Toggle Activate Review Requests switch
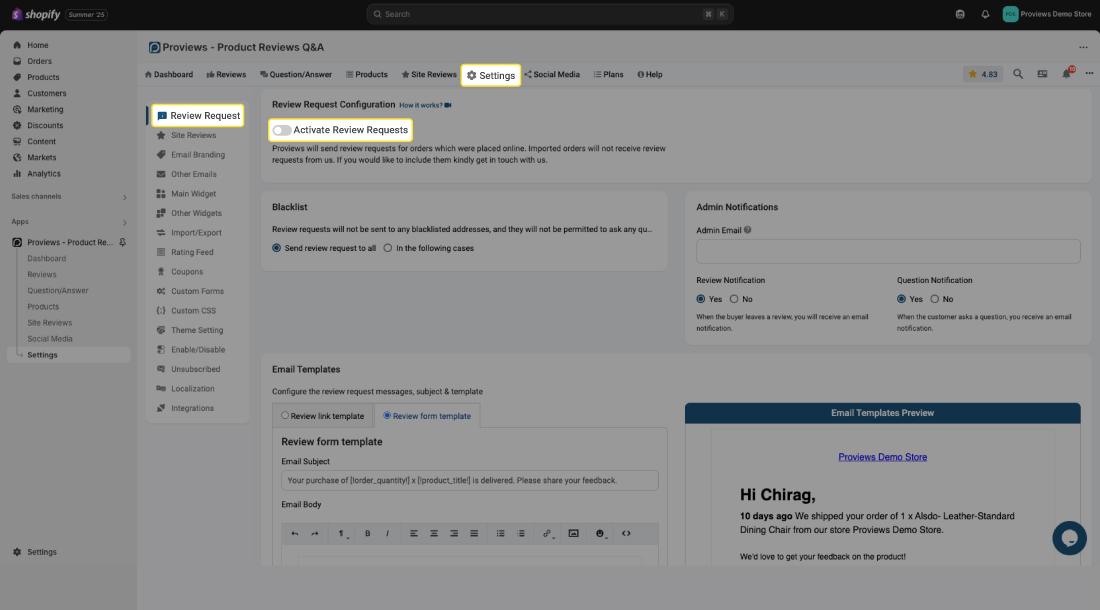Image resolution: width=1100 pixels, height=610 pixels. pyautogui.click(x=282, y=130)
